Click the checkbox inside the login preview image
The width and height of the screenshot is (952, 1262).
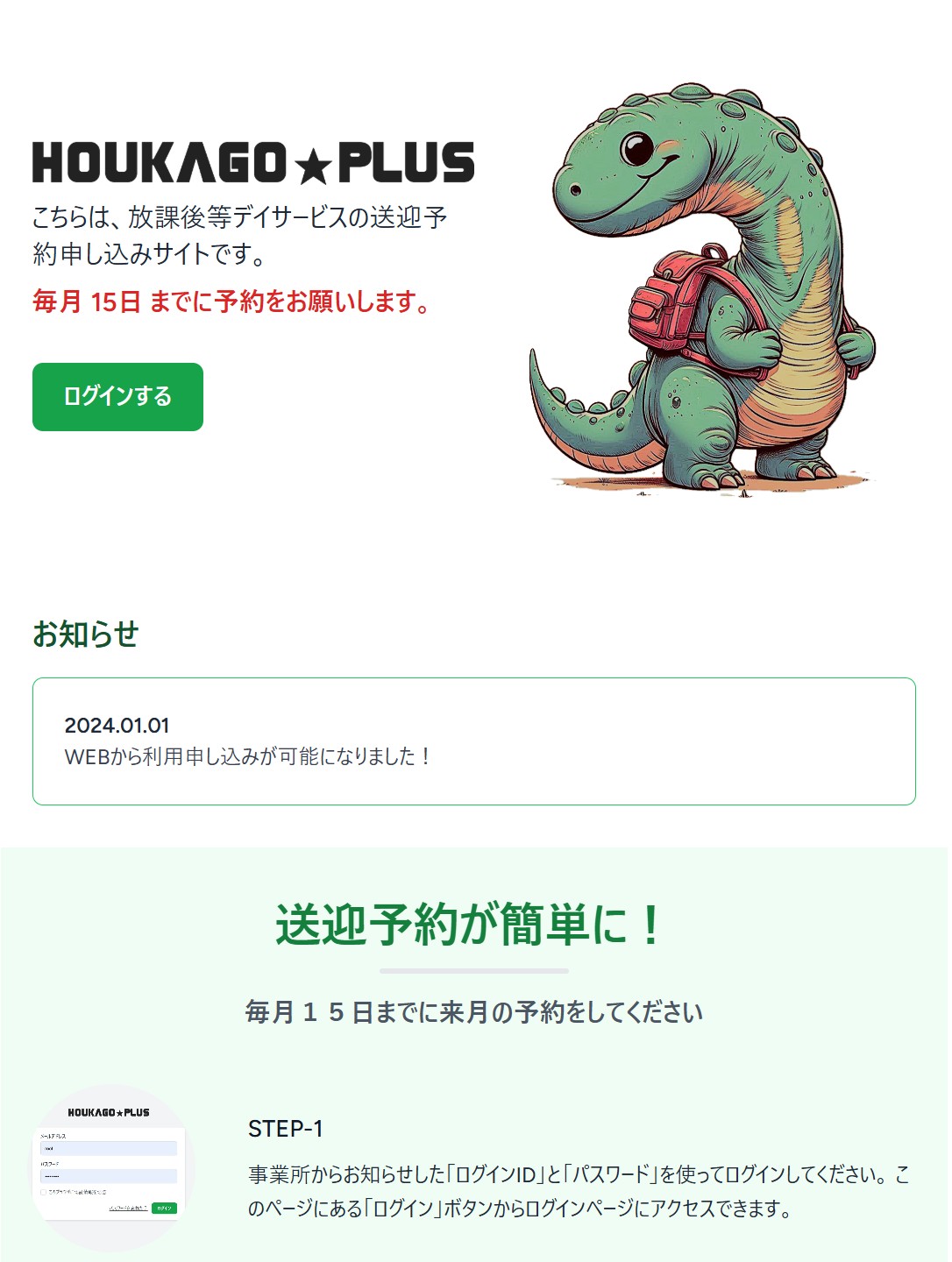43,1192
